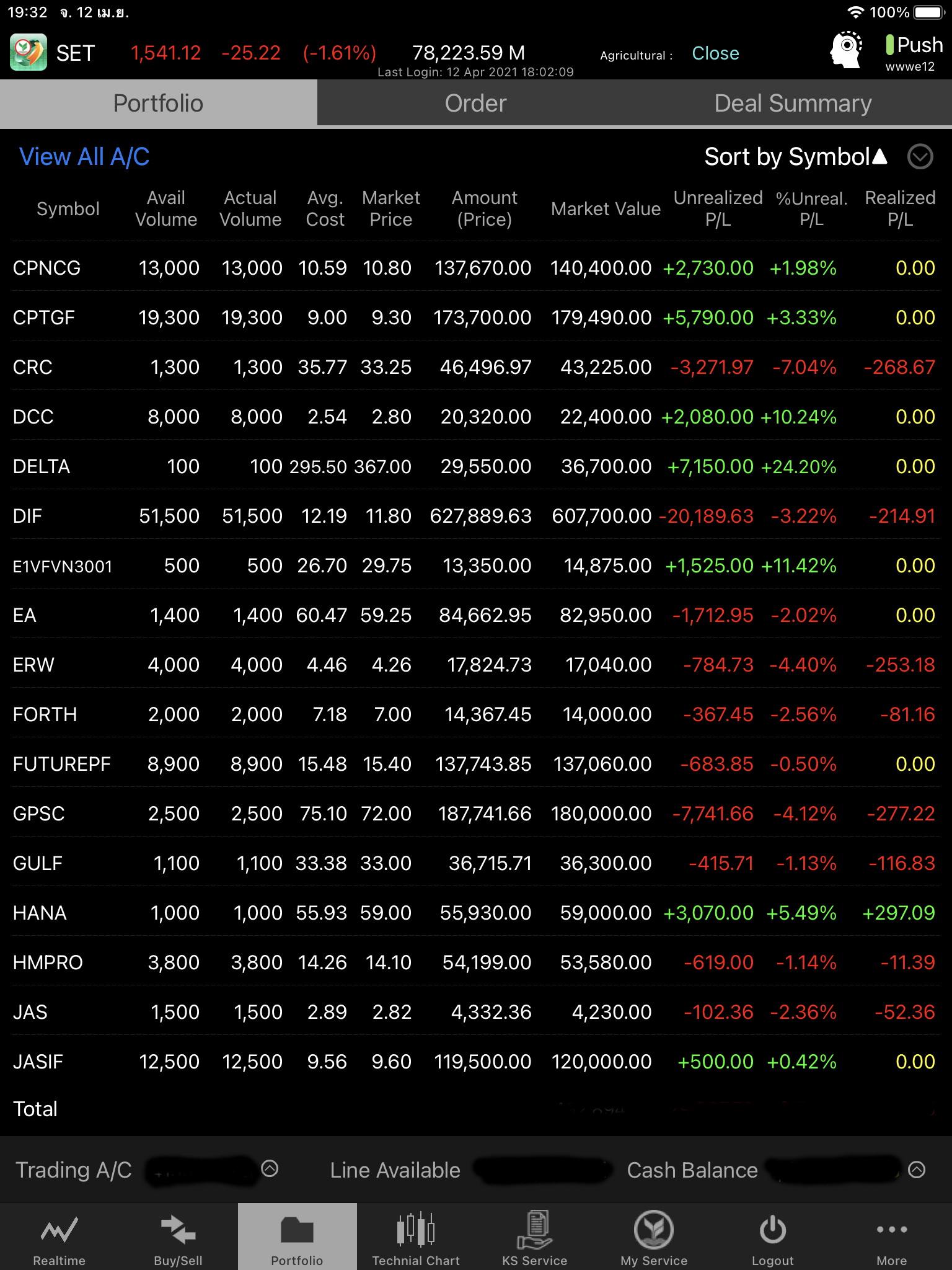
Task: Tap the Wi-Fi status icon
Action: 856,12
